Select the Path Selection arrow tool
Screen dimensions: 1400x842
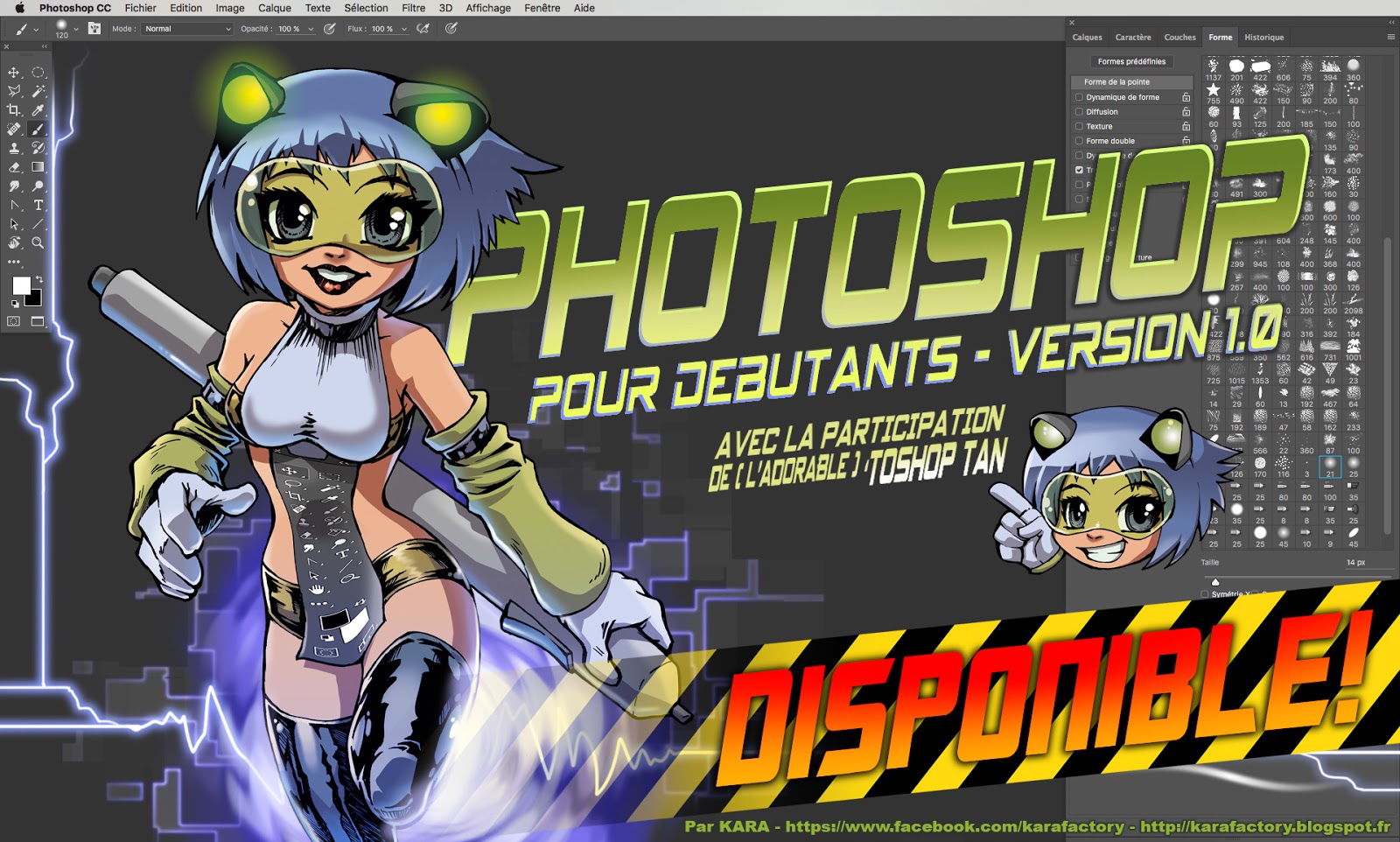tap(14, 224)
